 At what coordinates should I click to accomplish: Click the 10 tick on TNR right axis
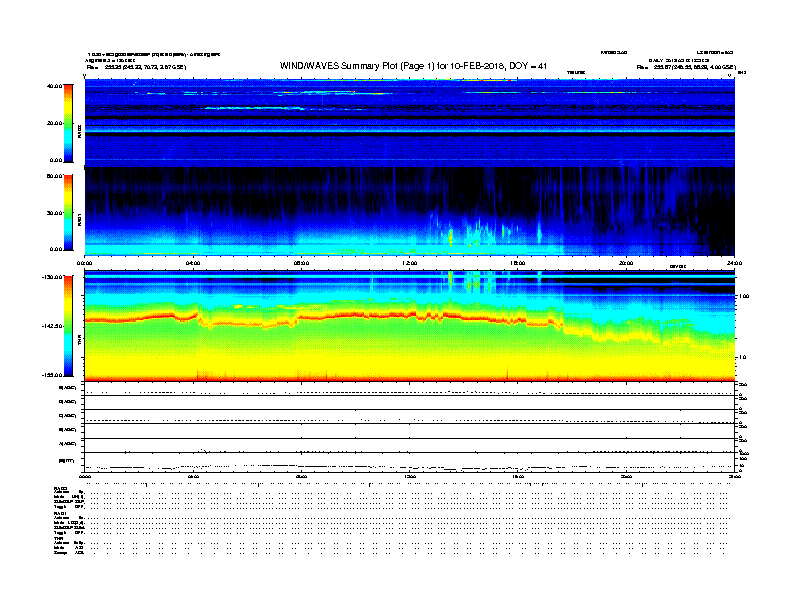pyautogui.click(x=742, y=357)
